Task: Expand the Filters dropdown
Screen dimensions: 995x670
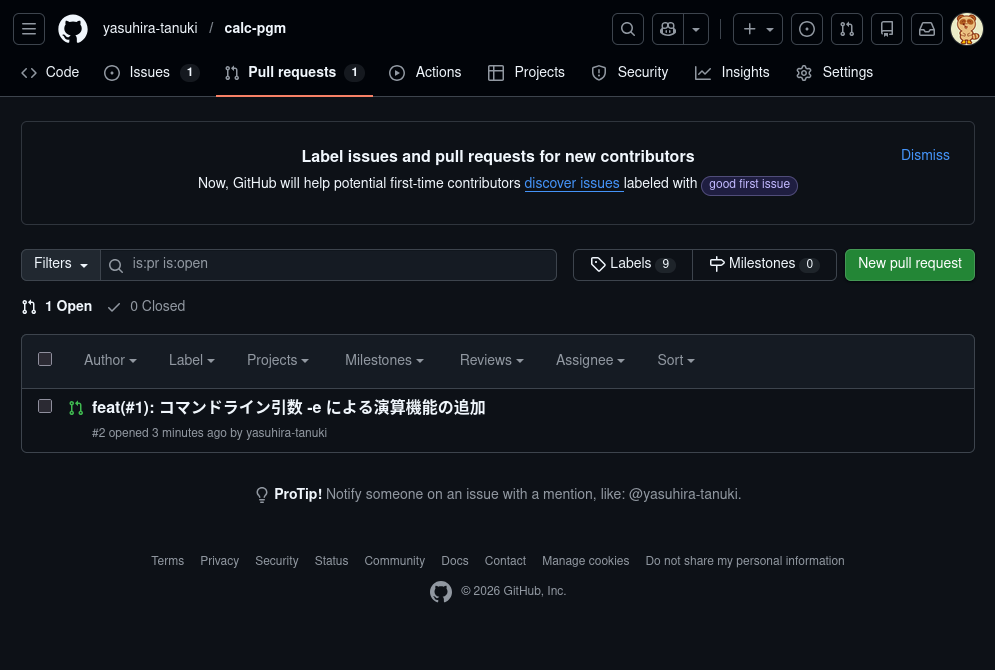Action: pos(61,264)
